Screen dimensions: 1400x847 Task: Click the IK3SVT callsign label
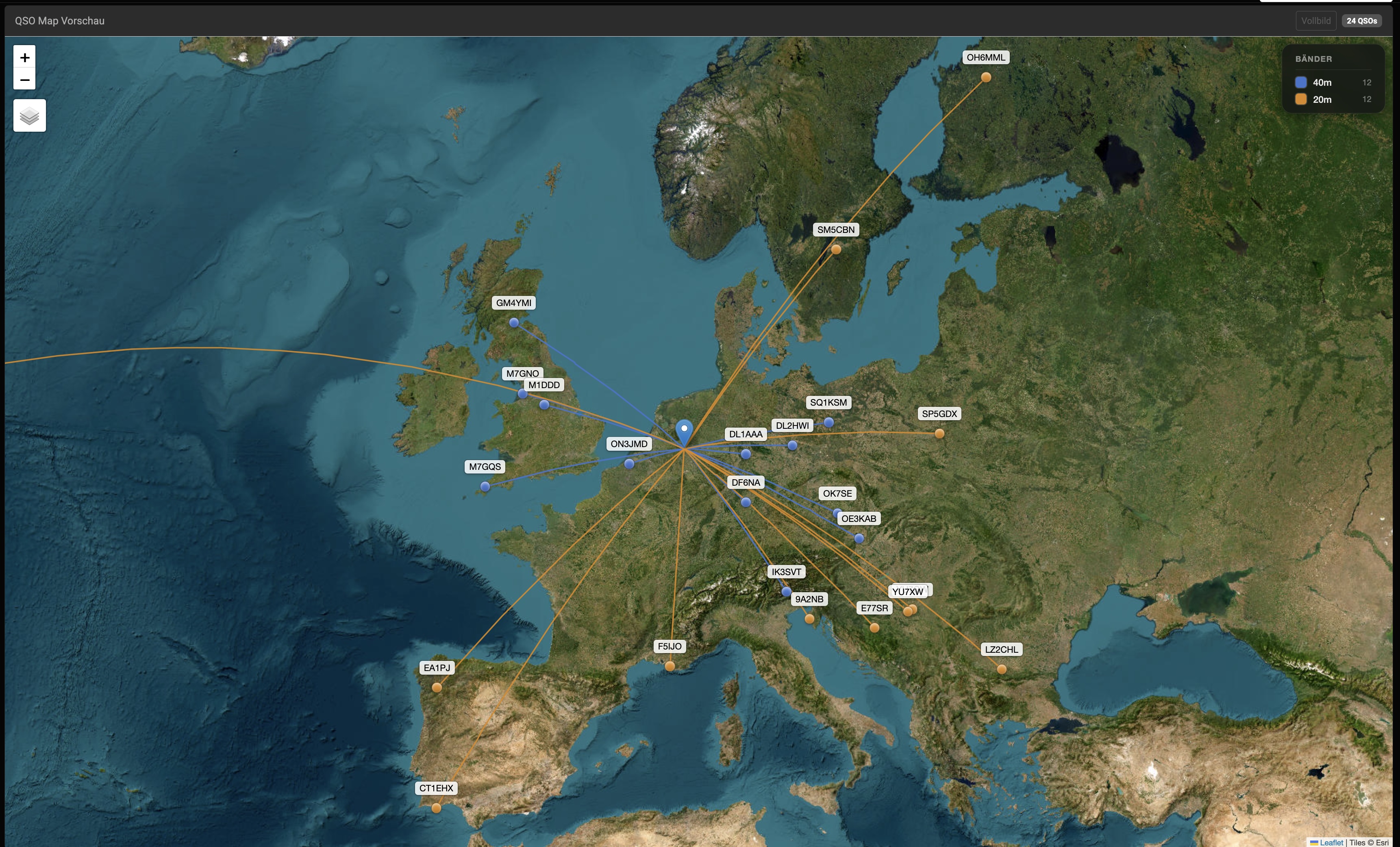tap(786, 572)
